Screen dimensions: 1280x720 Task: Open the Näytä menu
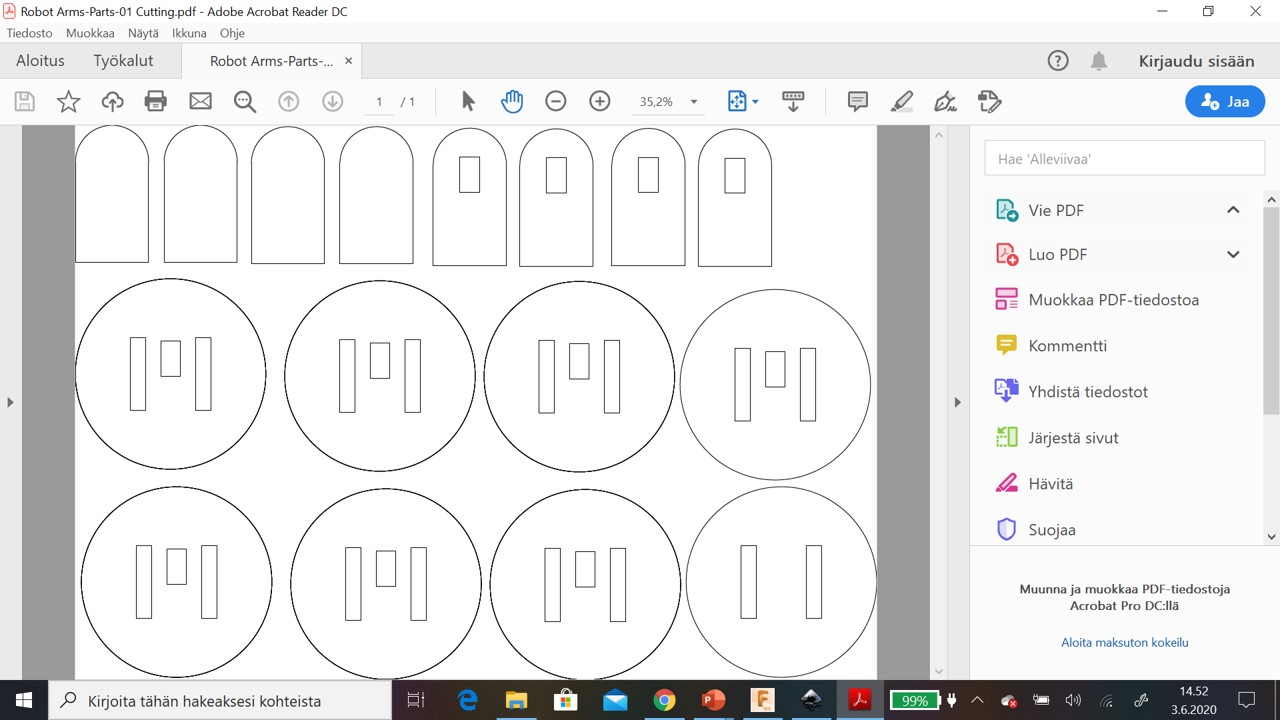[143, 33]
